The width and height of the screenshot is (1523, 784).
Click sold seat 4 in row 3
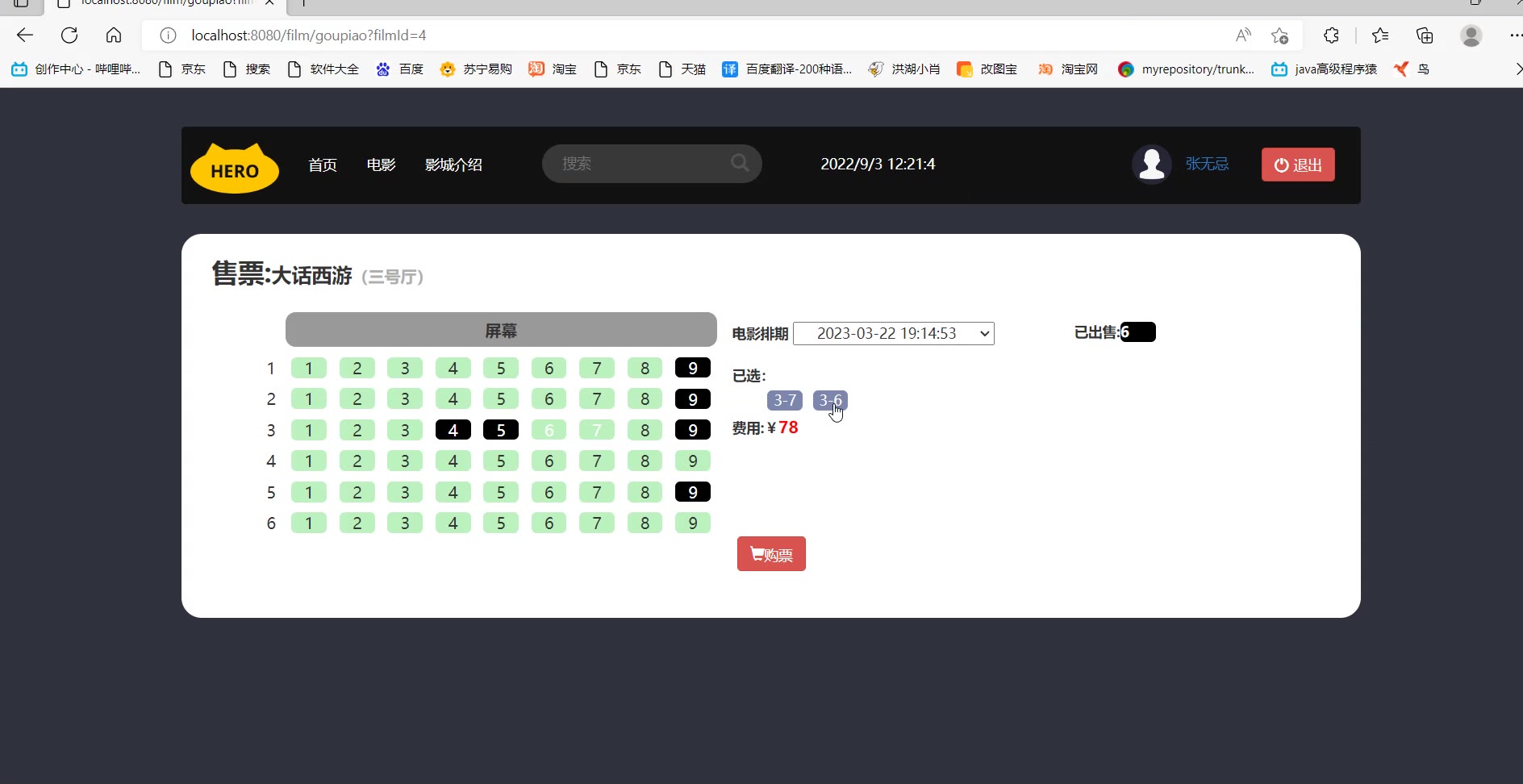[453, 430]
